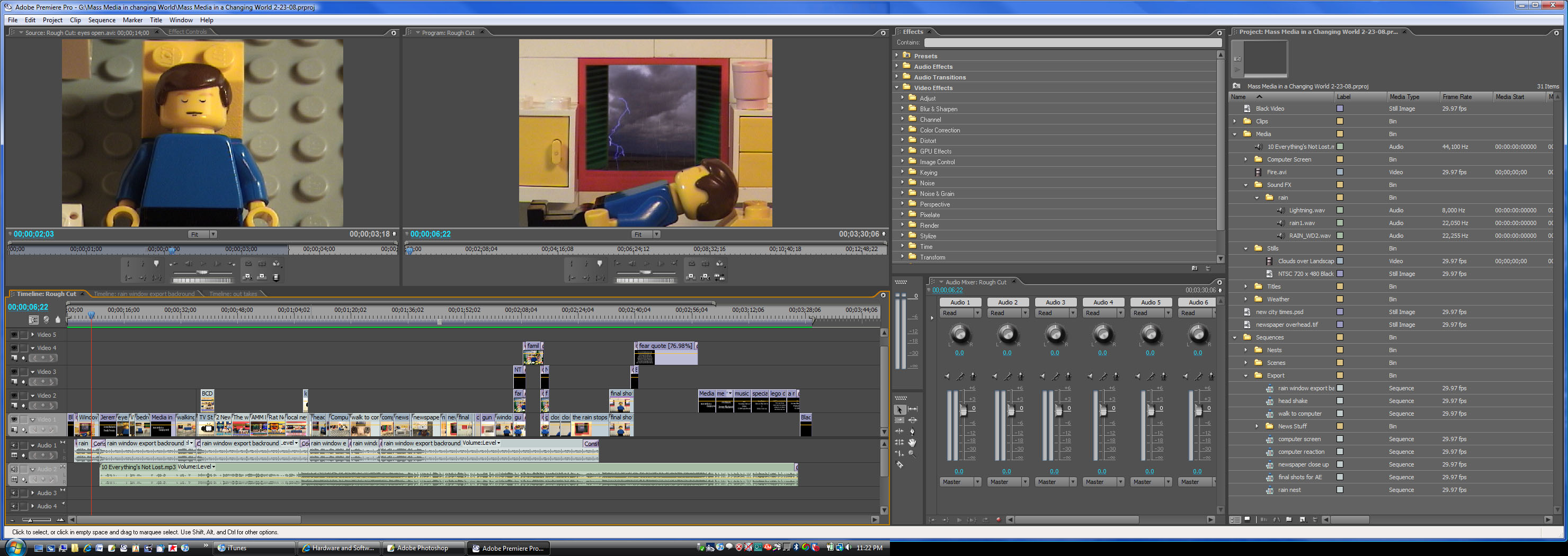Toggle Audio 3 track speaker in Timeline
1568x556 pixels.
point(14,493)
